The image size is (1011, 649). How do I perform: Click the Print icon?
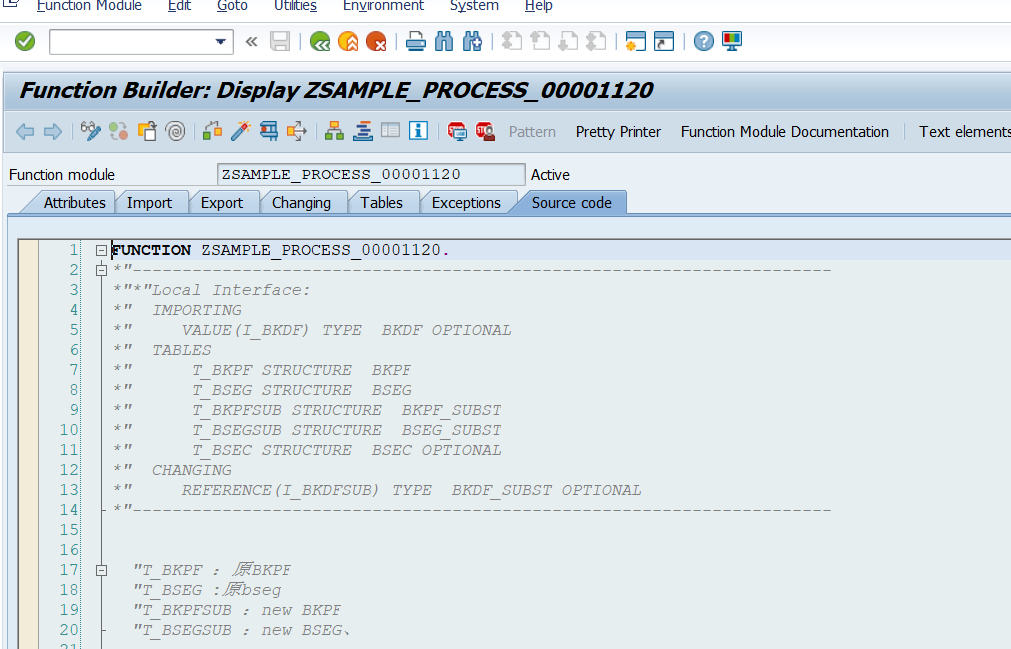pyautogui.click(x=416, y=42)
